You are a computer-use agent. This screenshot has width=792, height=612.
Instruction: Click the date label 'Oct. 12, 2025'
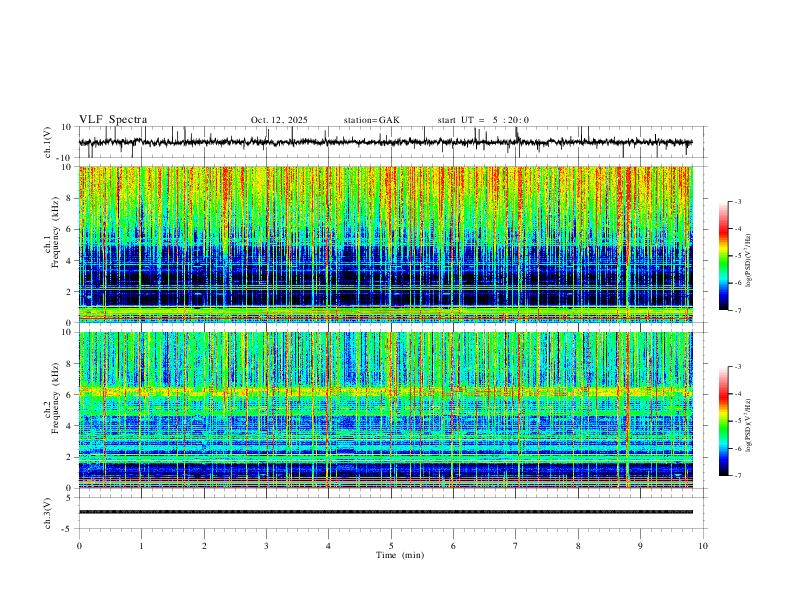click(279, 120)
